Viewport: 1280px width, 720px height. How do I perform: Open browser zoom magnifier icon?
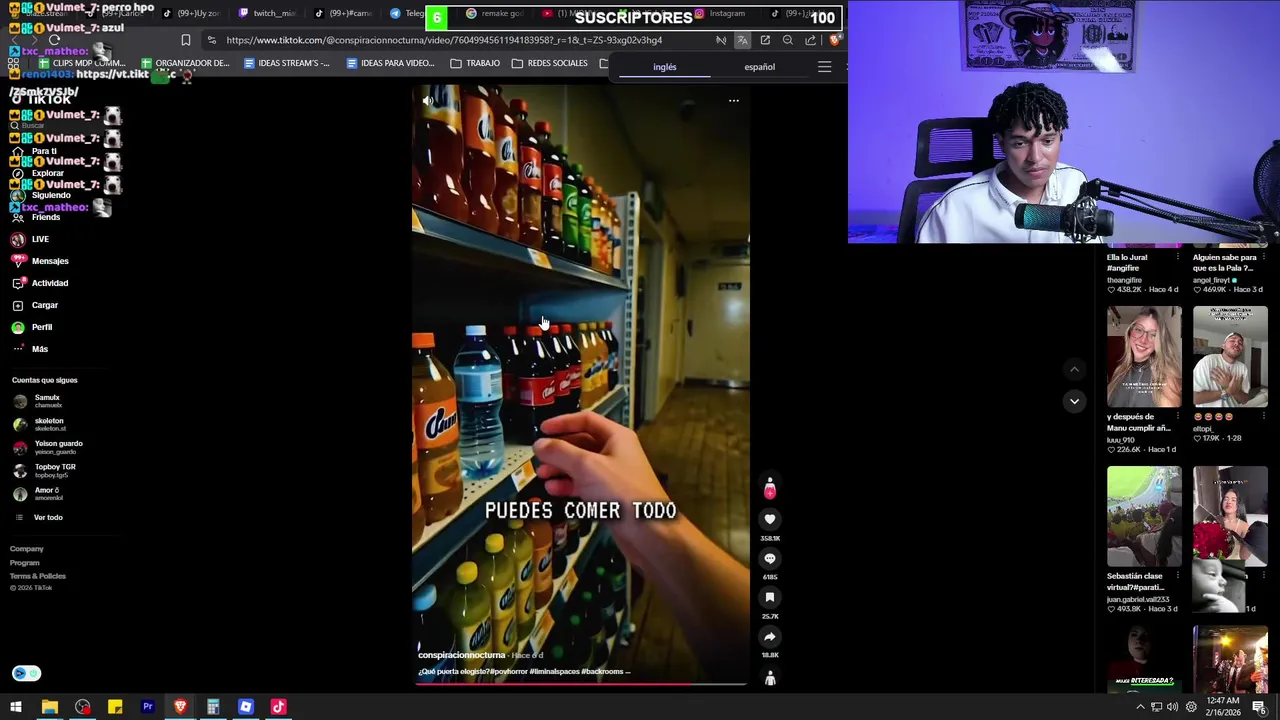[x=788, y=40]
